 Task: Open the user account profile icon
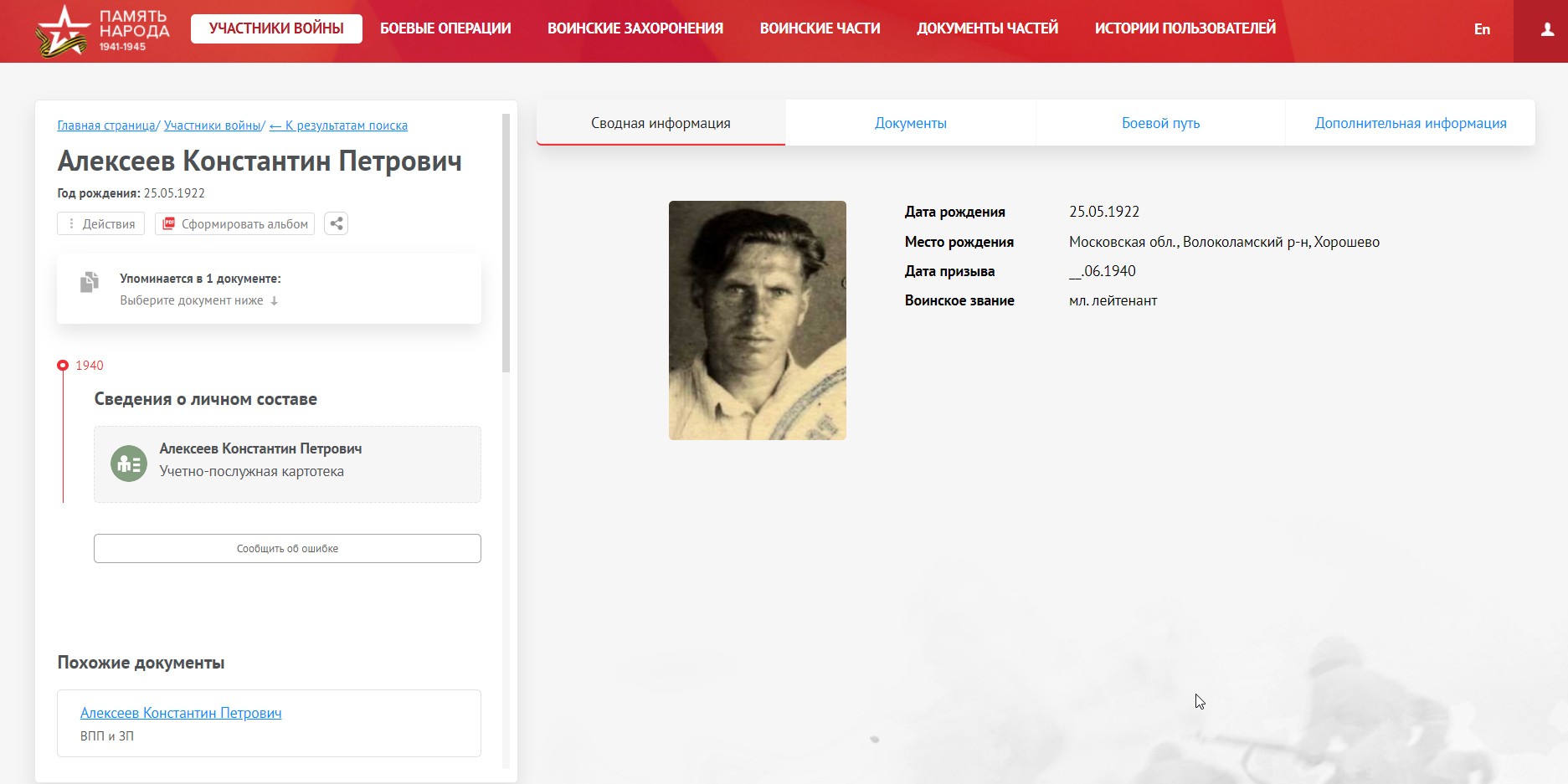click(1547, 30)
